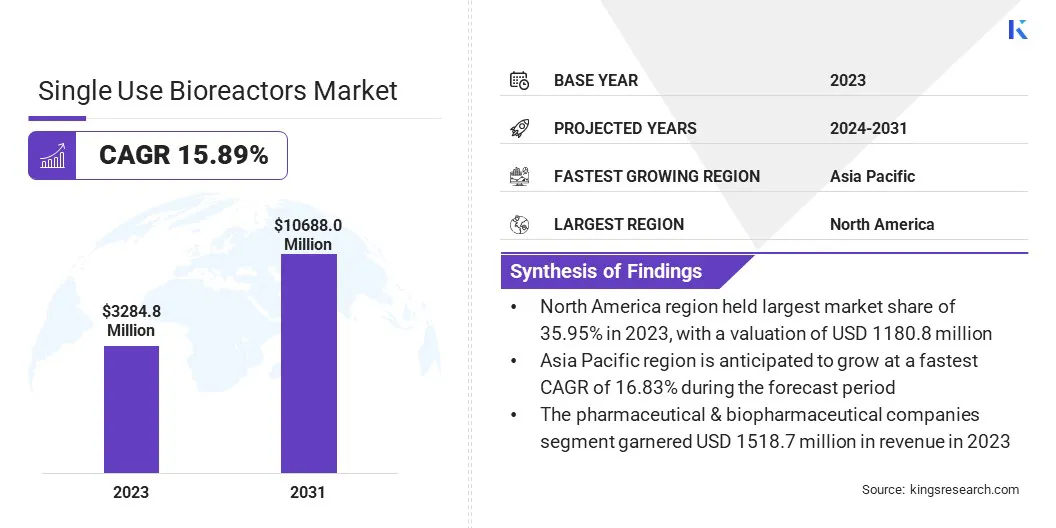Viewport: 1056px width, 528px height.
Task: Click the North America market share bullet
Action: tap(763, 320)
